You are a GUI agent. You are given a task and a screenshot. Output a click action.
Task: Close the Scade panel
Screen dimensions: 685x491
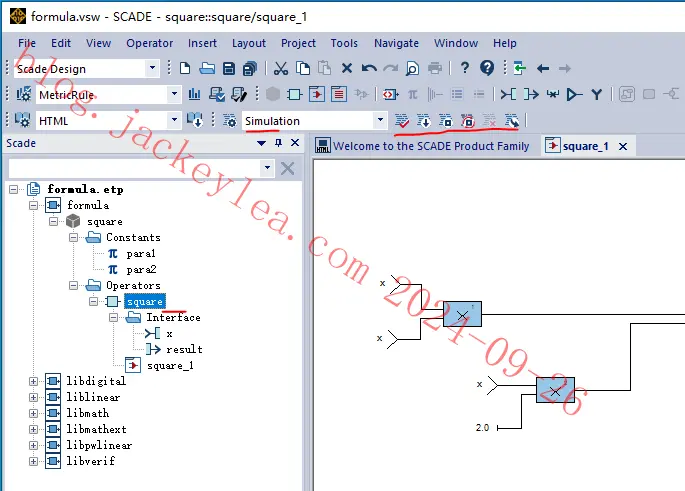point(295,143)
